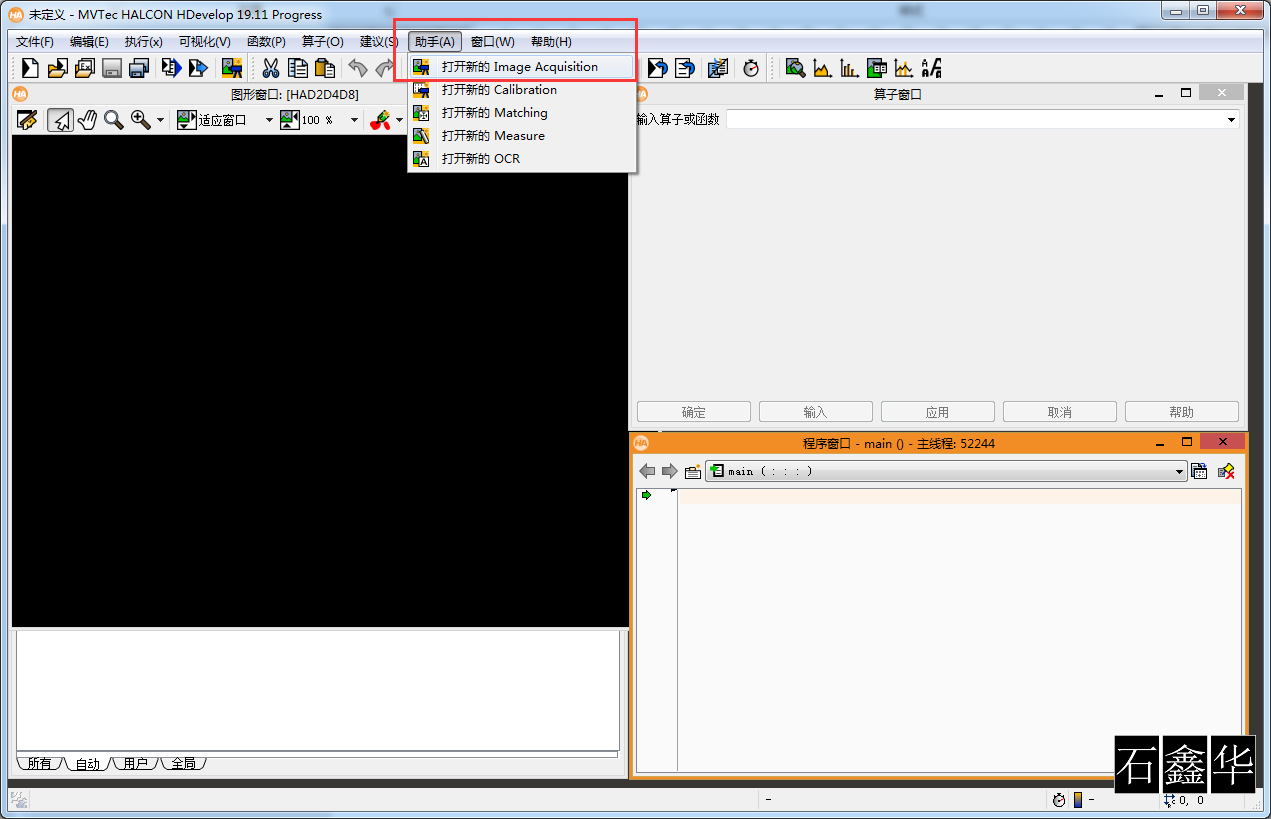Open the 可视化(V) menu
The image size is (1271, 819).
point(205,41)
